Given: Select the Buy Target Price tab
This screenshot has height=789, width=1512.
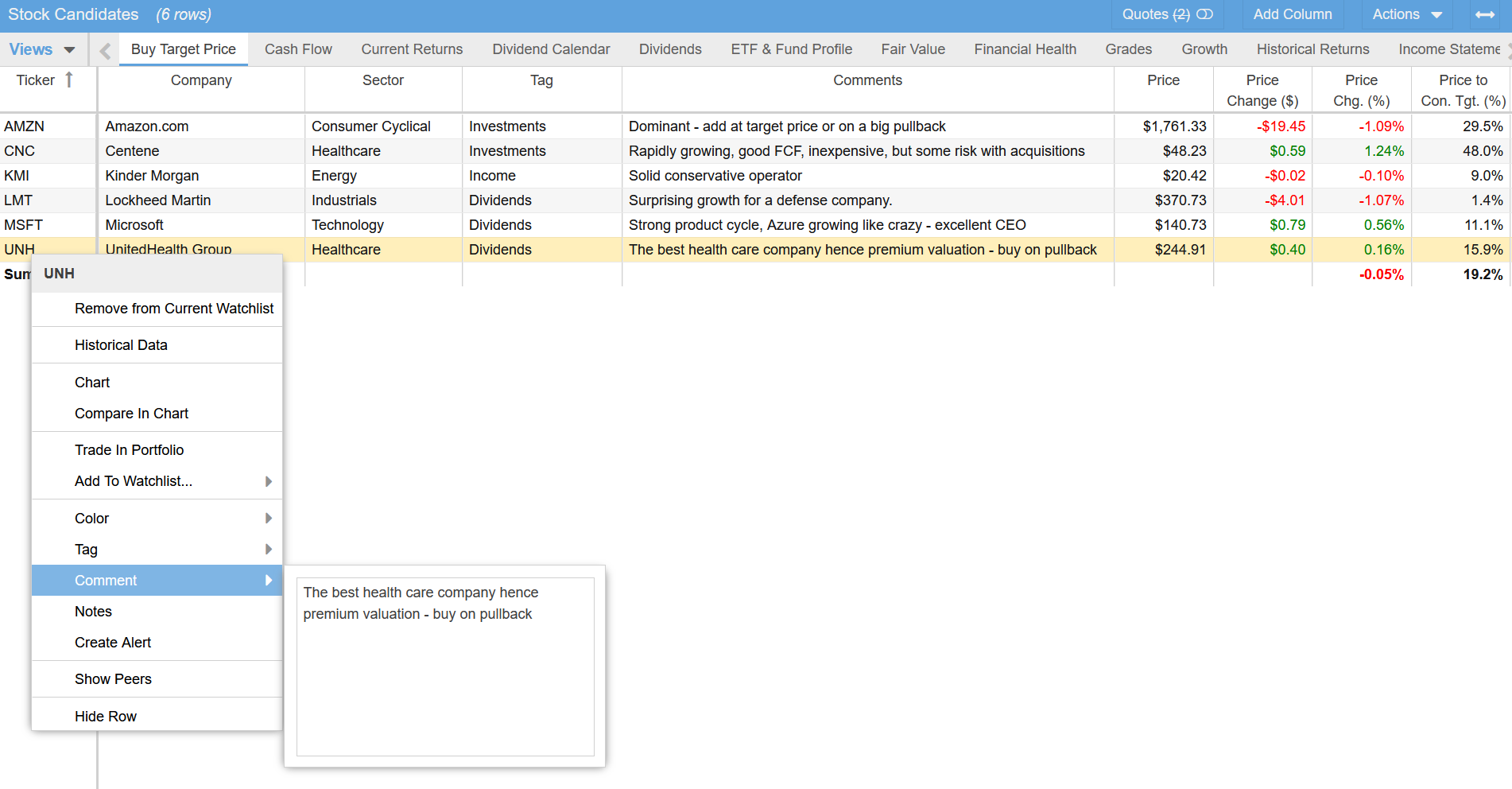Looking at the screenshot, I should [x=184, y=49].
